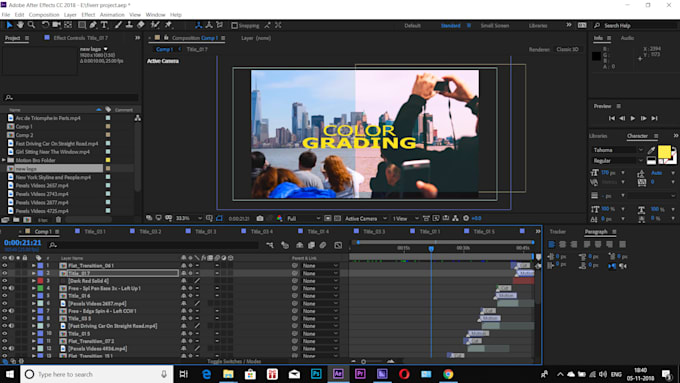
Task: Select the Small Screen workspace
Action: pyautogui.click(x=494, y=26)
